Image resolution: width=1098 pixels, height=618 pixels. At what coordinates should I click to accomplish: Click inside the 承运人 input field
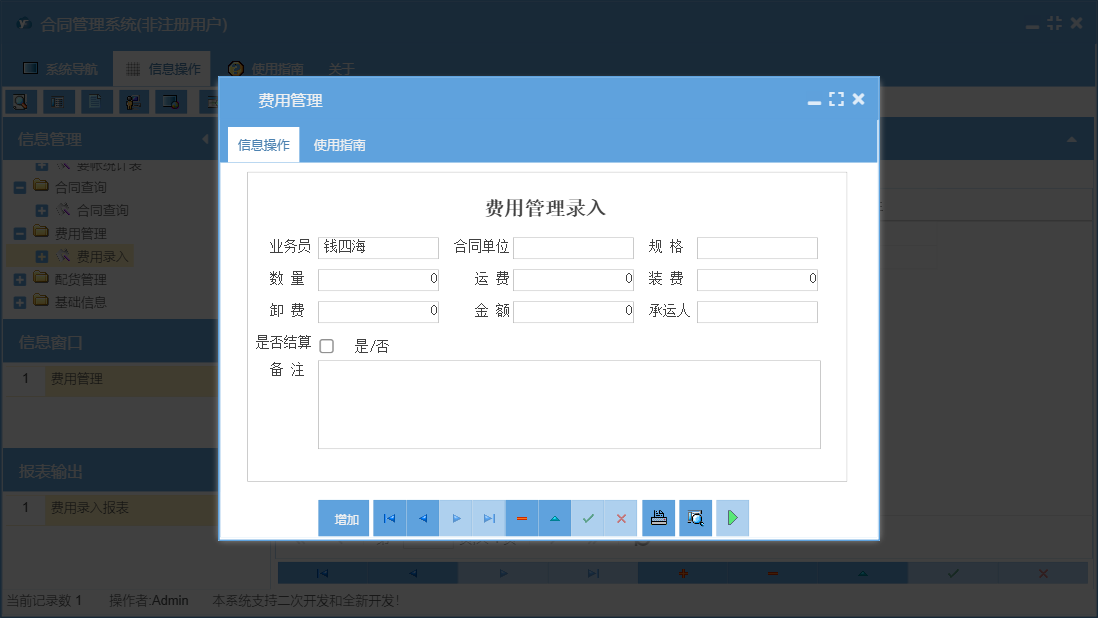(x=757, y=311)
